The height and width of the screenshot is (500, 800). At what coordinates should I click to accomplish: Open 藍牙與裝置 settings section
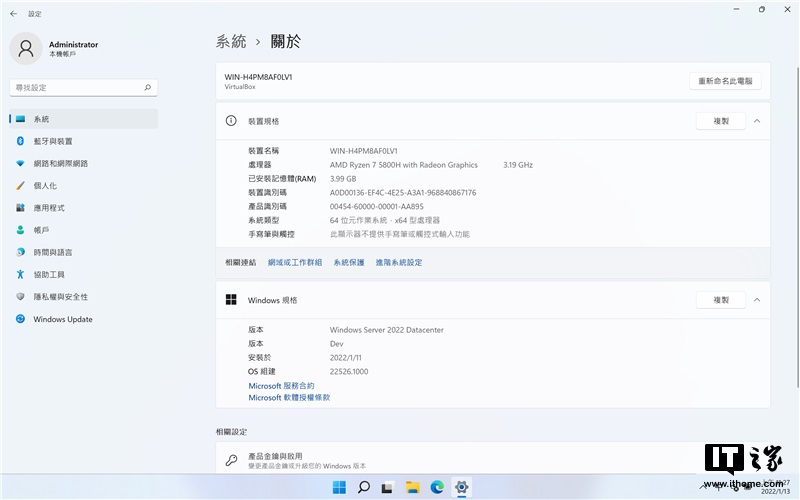tap(53, 141)
